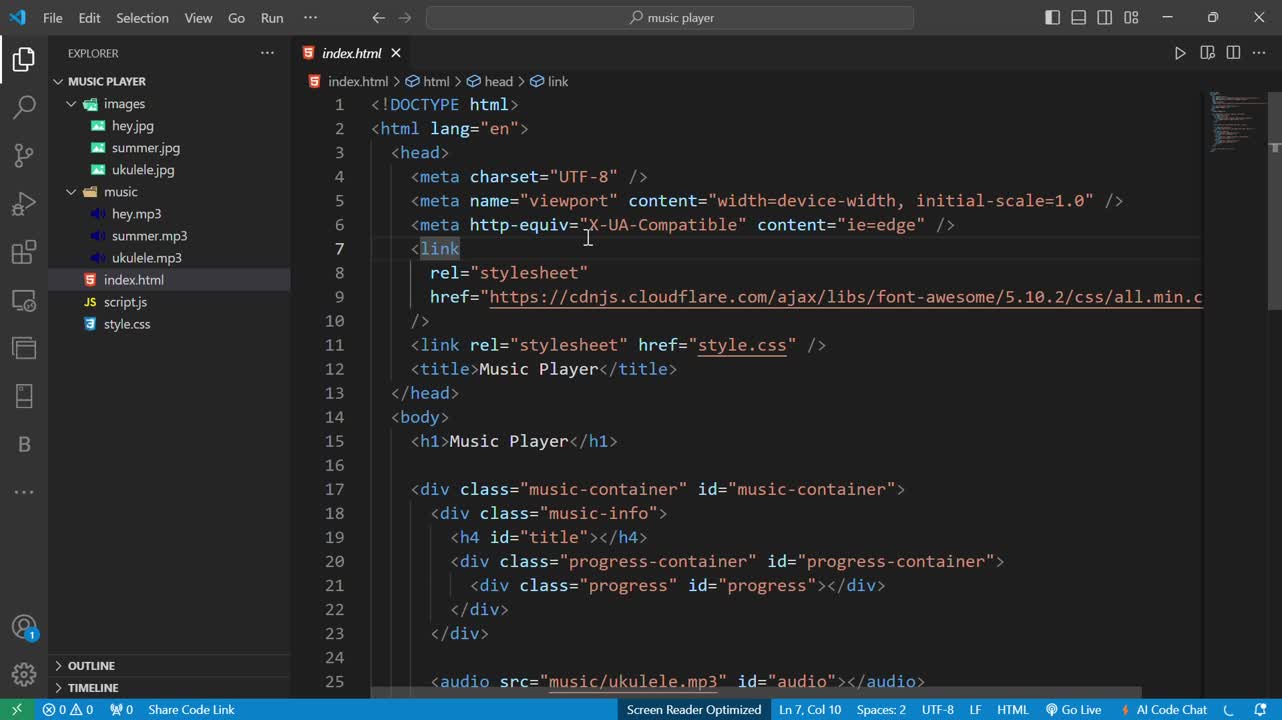Expand the OUTLINE section
The height and width of the screenshot is (720, 1282).
coord(91,666)
